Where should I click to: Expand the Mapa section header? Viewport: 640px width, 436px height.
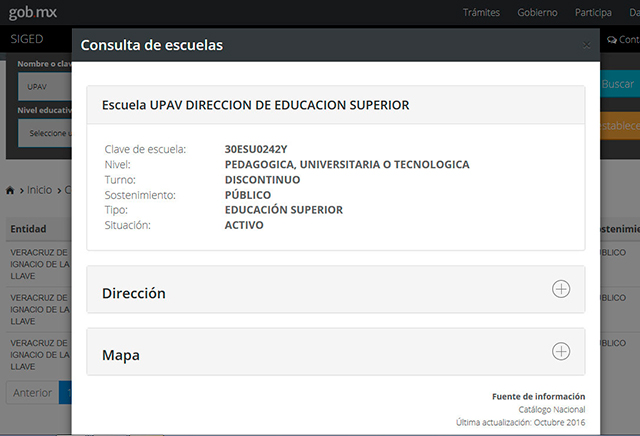(x=121, y=355)
